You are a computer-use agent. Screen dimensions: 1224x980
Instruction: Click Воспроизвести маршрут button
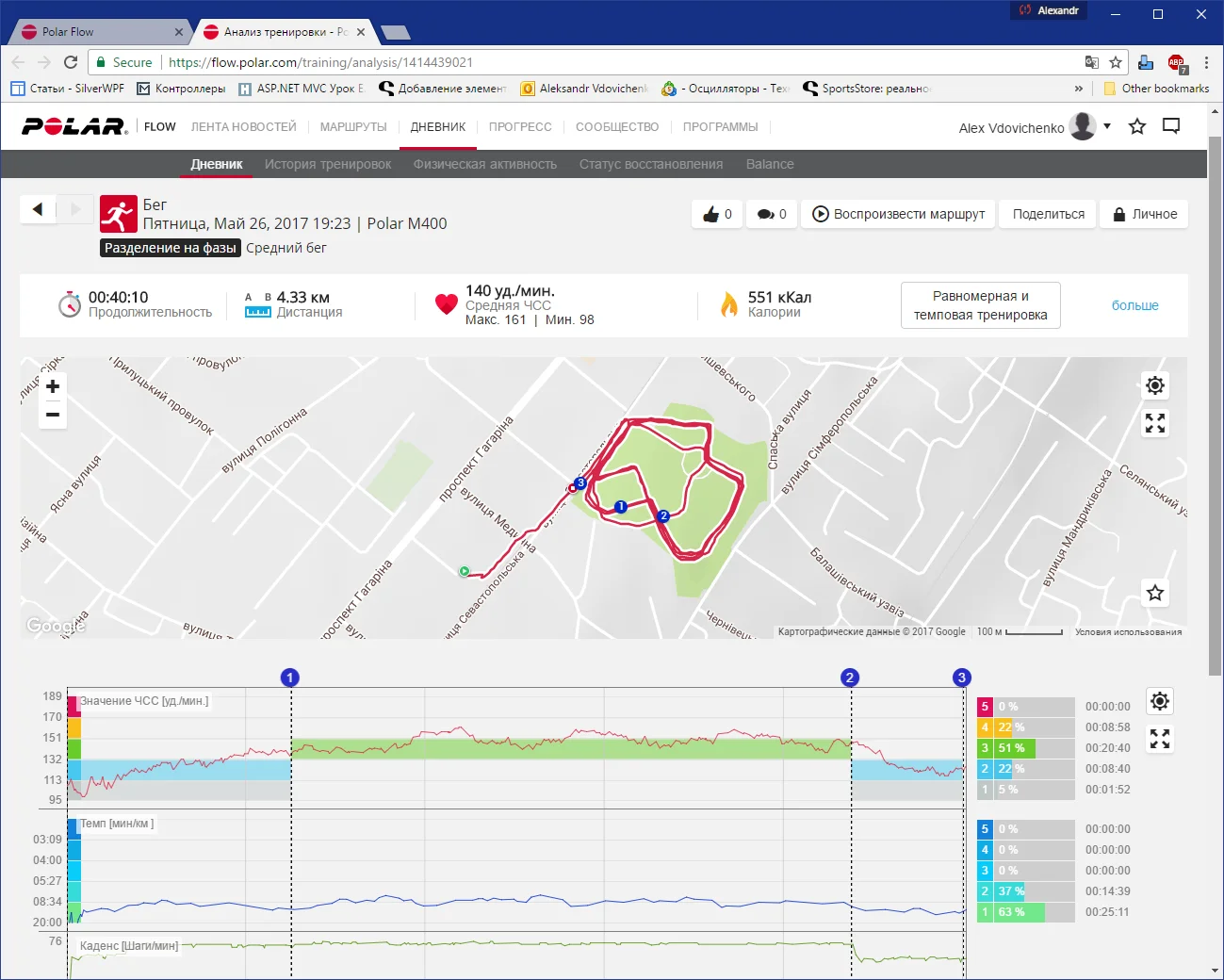[898, 214]
